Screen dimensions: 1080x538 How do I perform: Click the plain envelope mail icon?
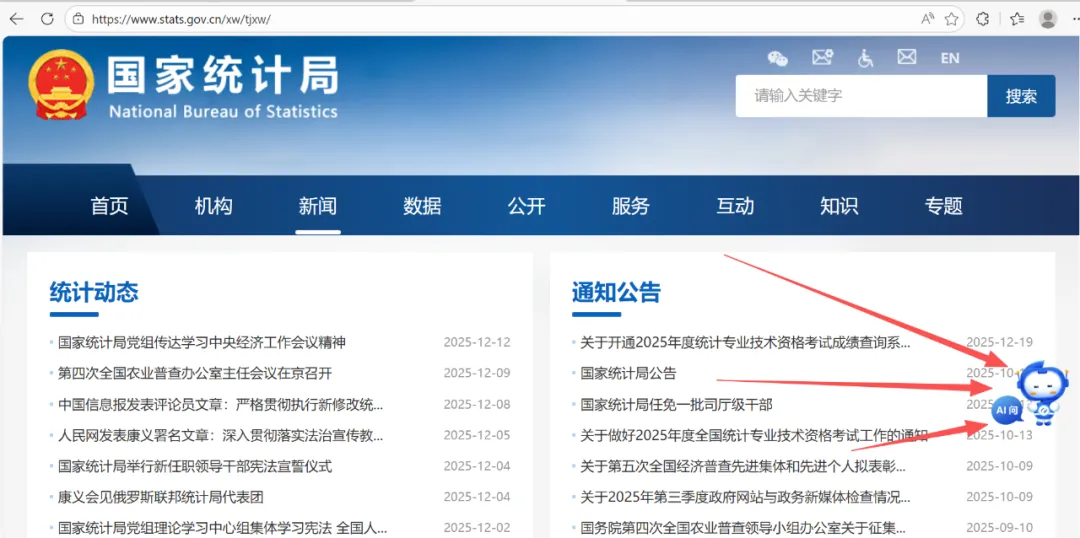point(907,58)
